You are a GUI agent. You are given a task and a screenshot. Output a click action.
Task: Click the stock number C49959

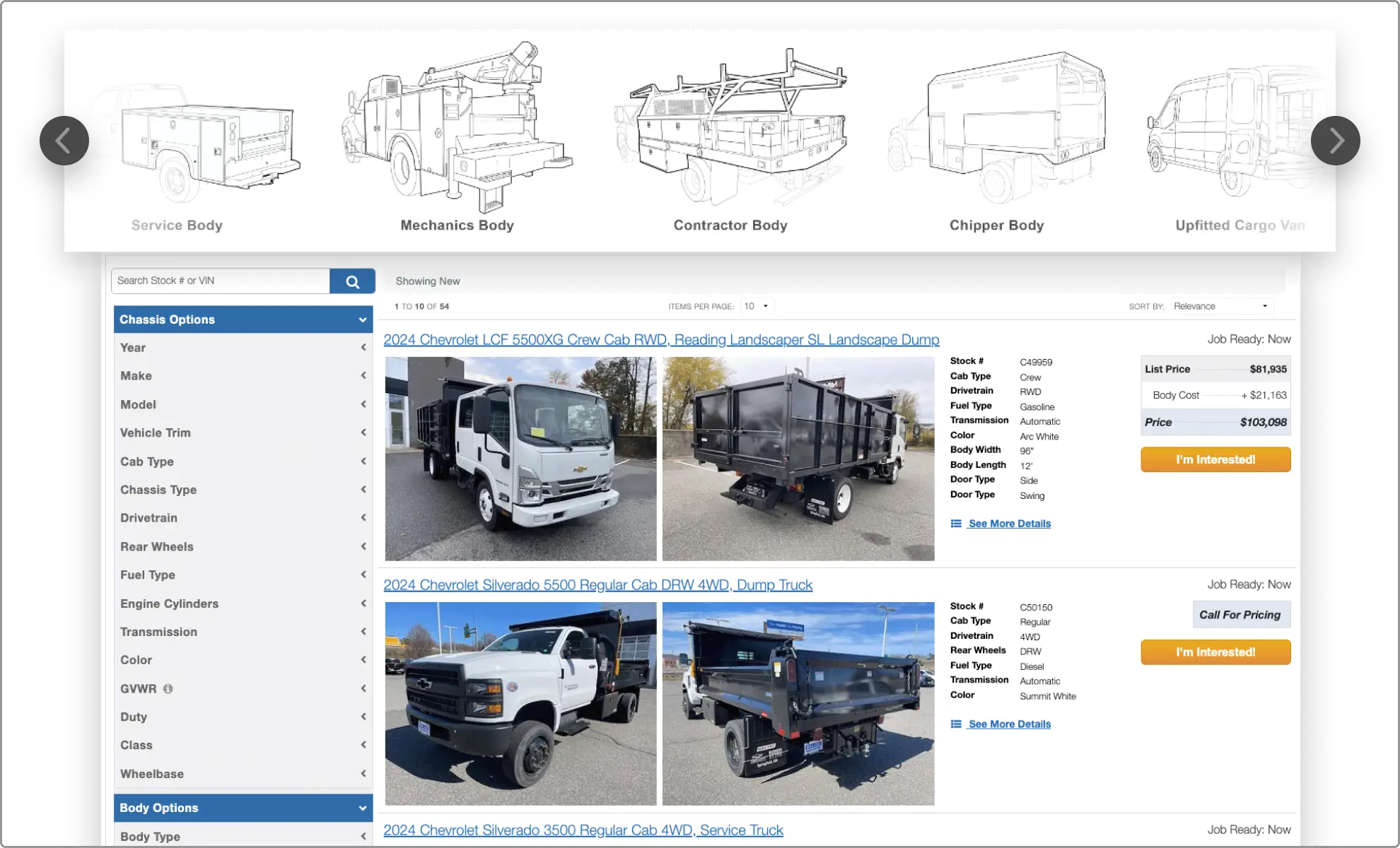(1036, 362)
